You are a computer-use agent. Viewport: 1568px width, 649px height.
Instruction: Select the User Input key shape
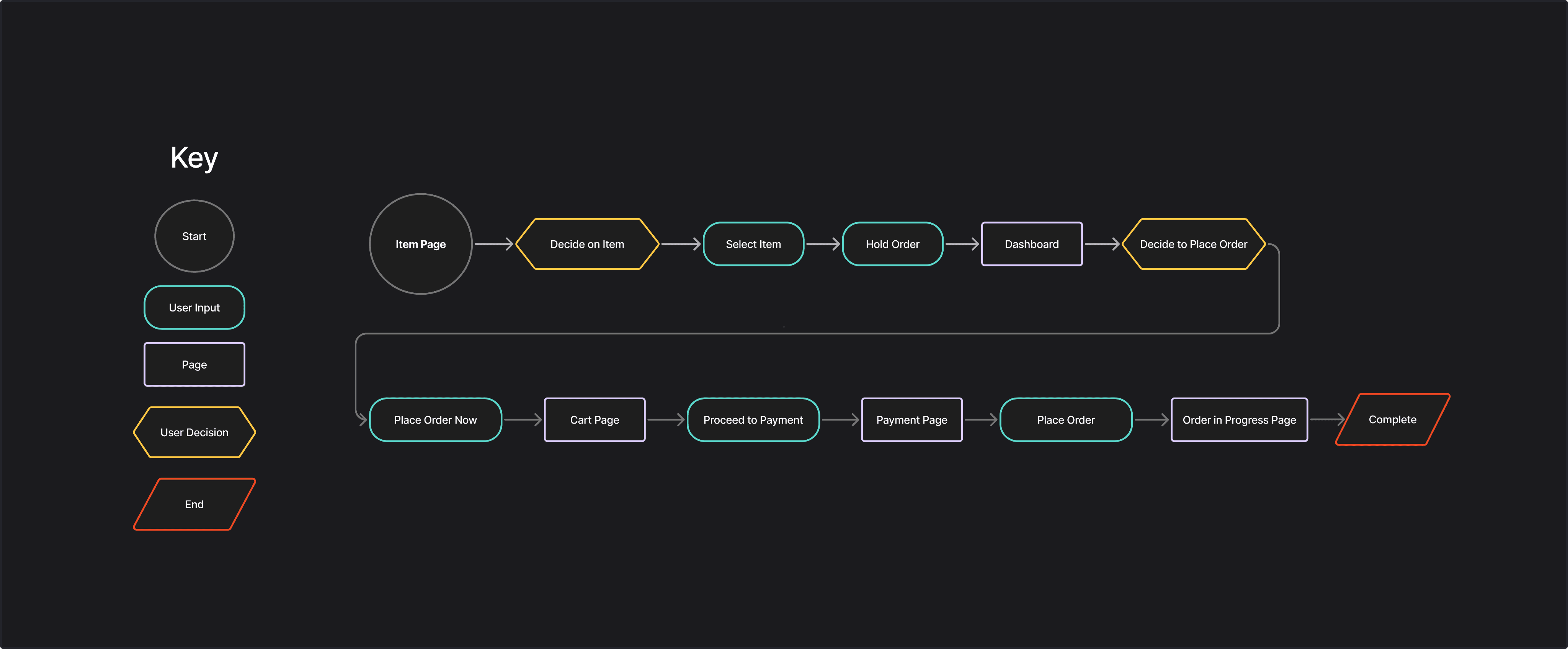194,308
